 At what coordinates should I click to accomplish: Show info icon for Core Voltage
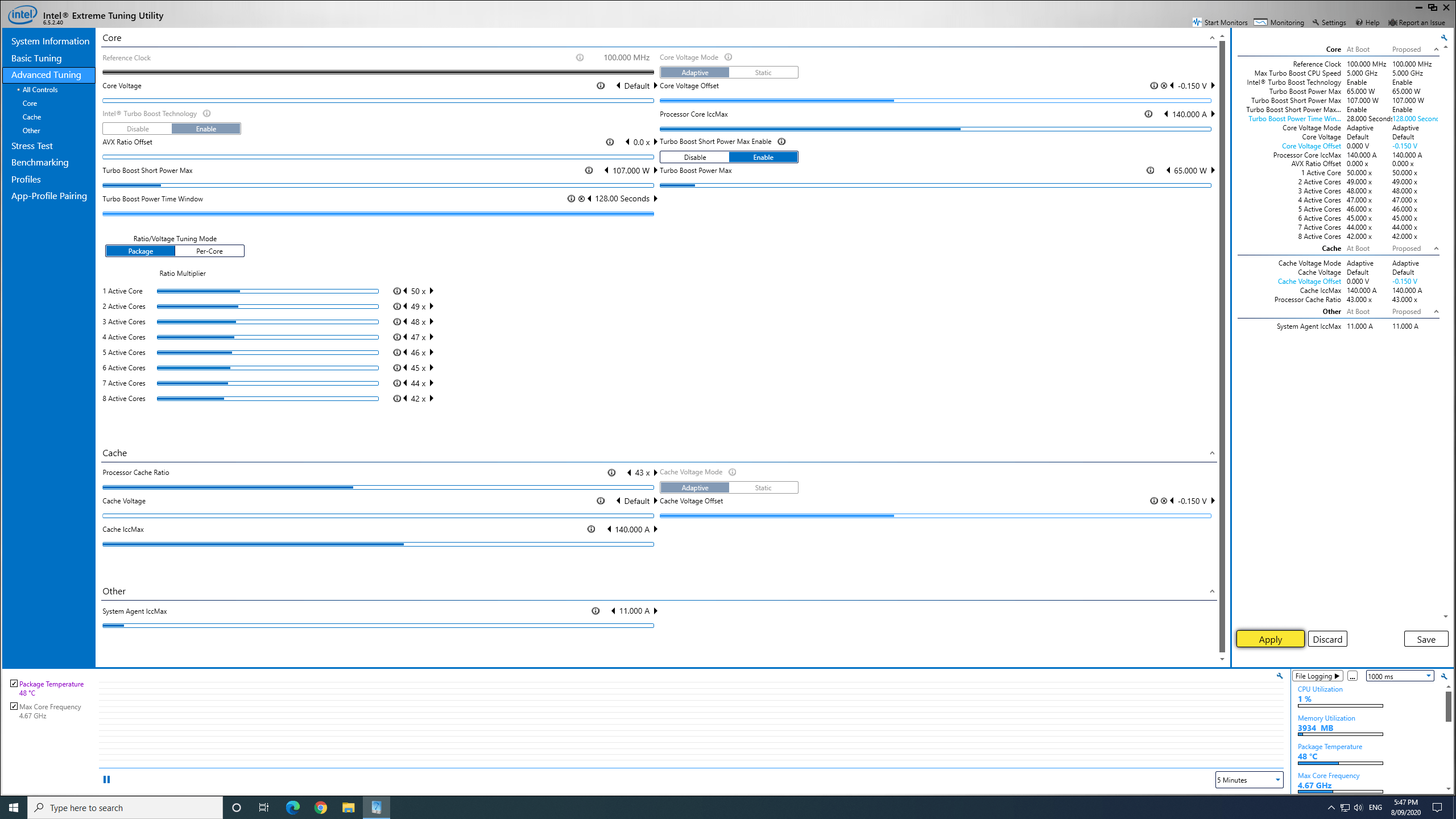coord(601,86)
